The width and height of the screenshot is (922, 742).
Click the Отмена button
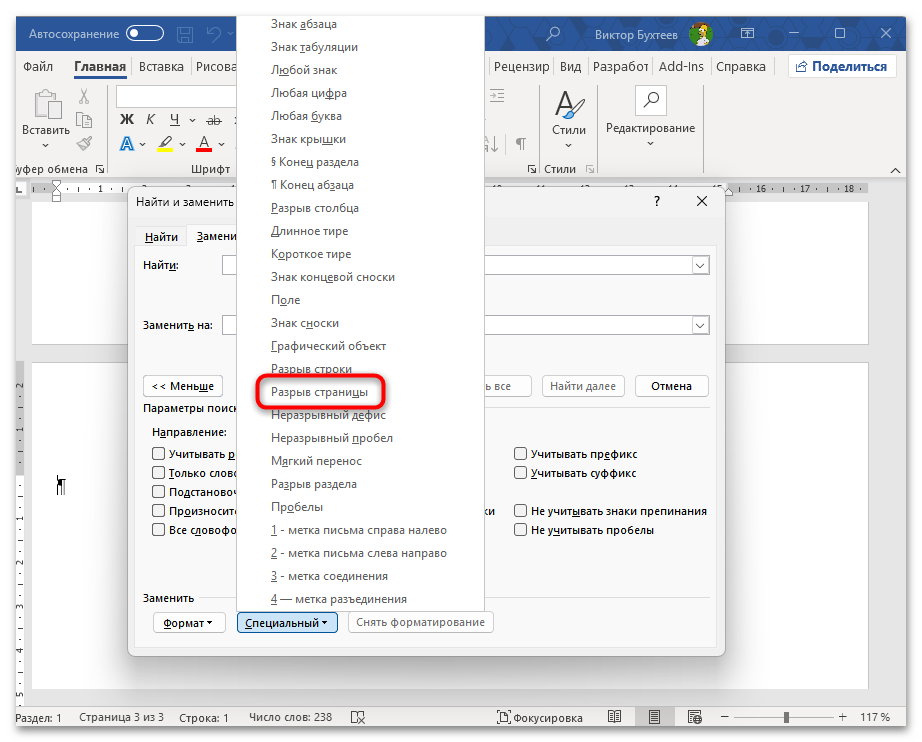pos(672,386)
